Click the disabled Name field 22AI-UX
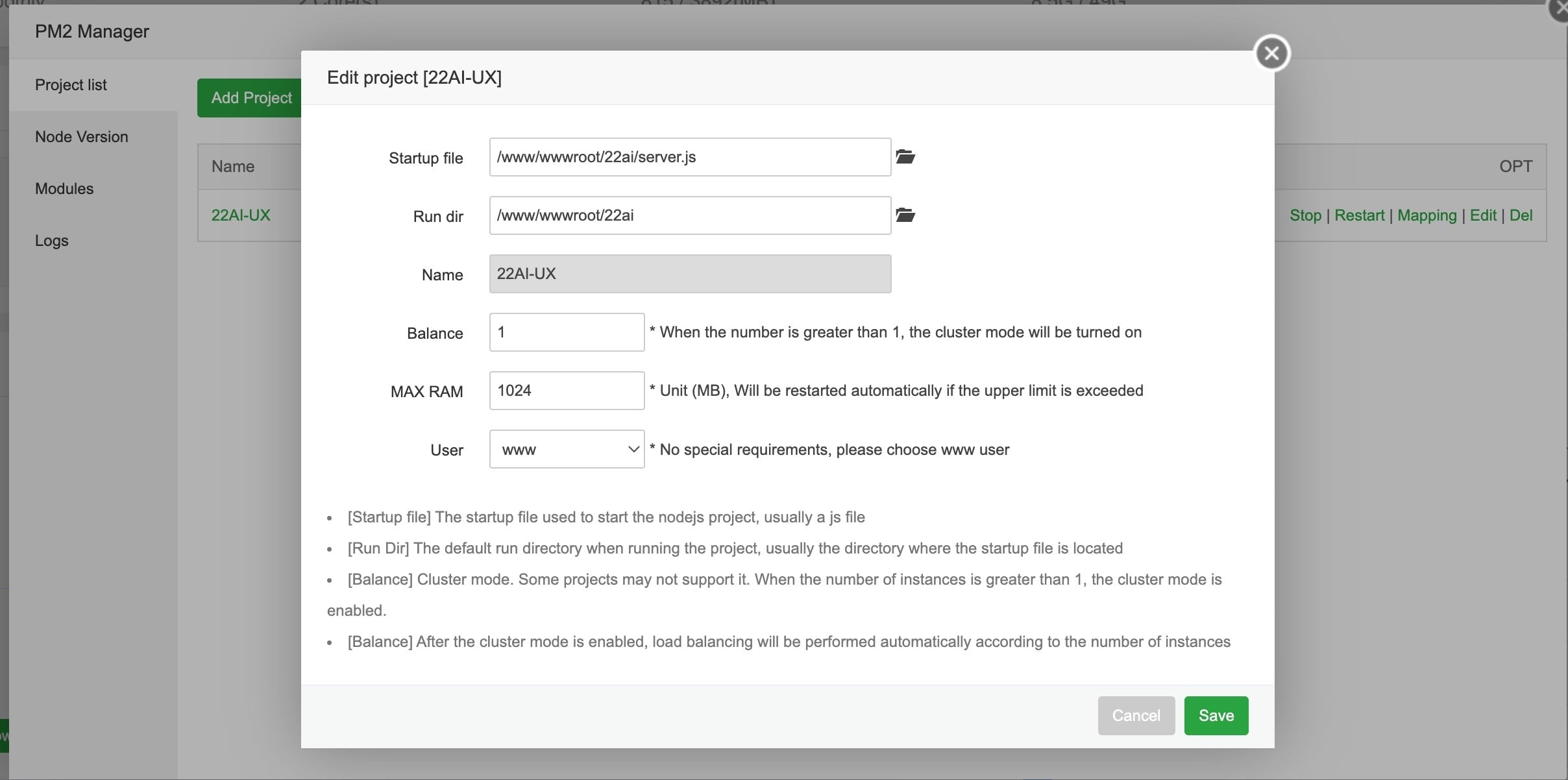The image size is (1568, 780). [x=689, y=274]
